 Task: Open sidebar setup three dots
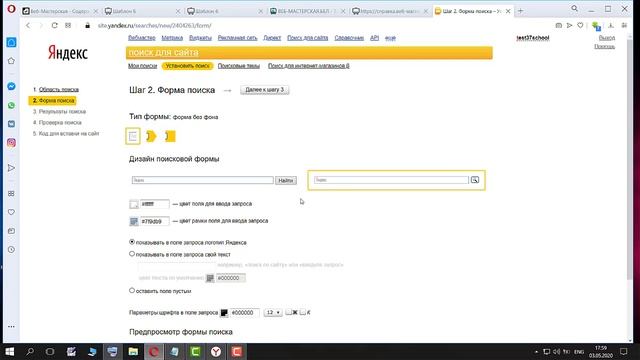tap(11, 327)
